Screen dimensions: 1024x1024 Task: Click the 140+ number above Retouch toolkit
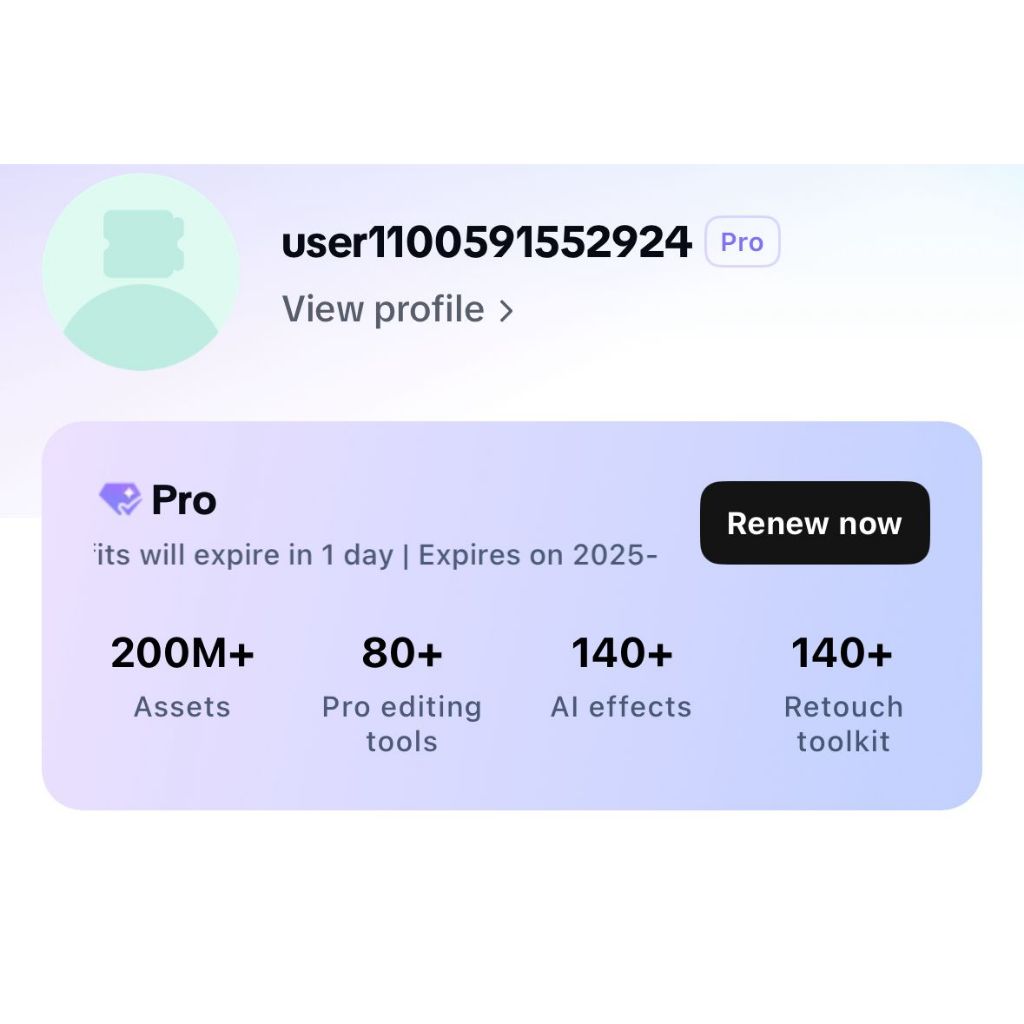842,653
